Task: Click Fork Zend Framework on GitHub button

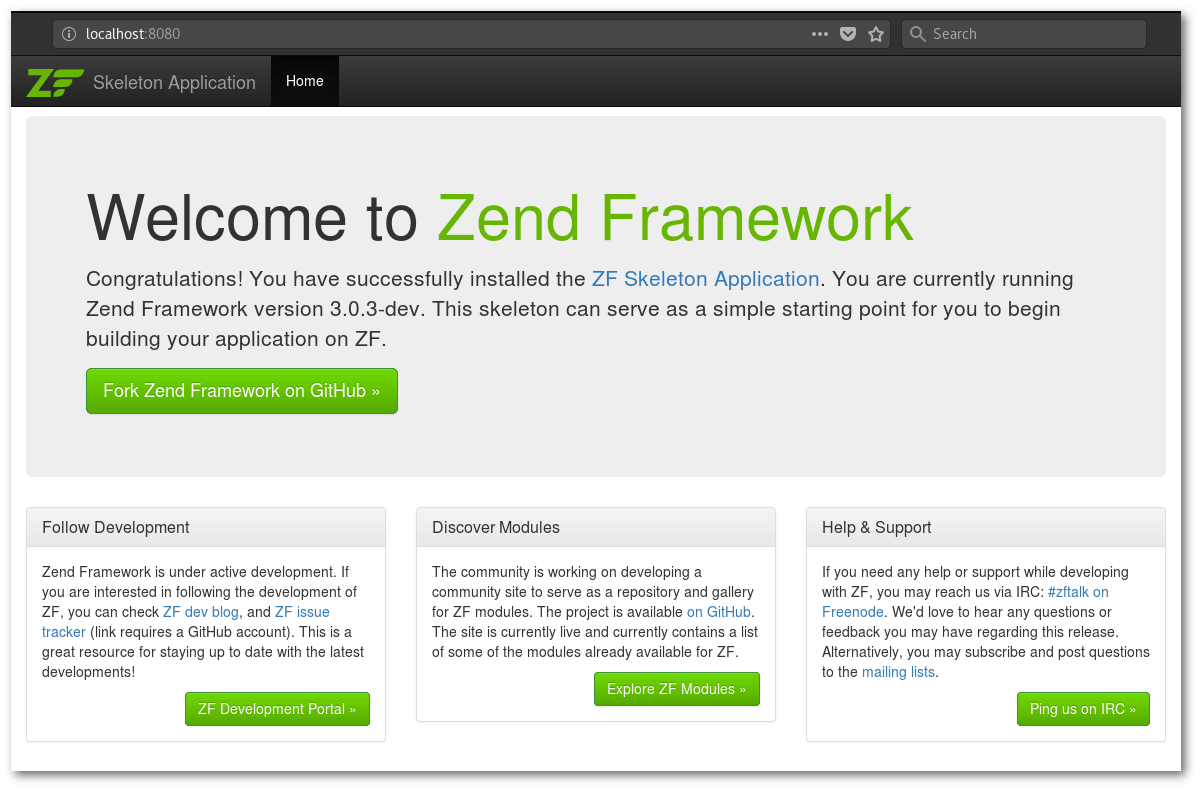Action: (x=242, y=391)
